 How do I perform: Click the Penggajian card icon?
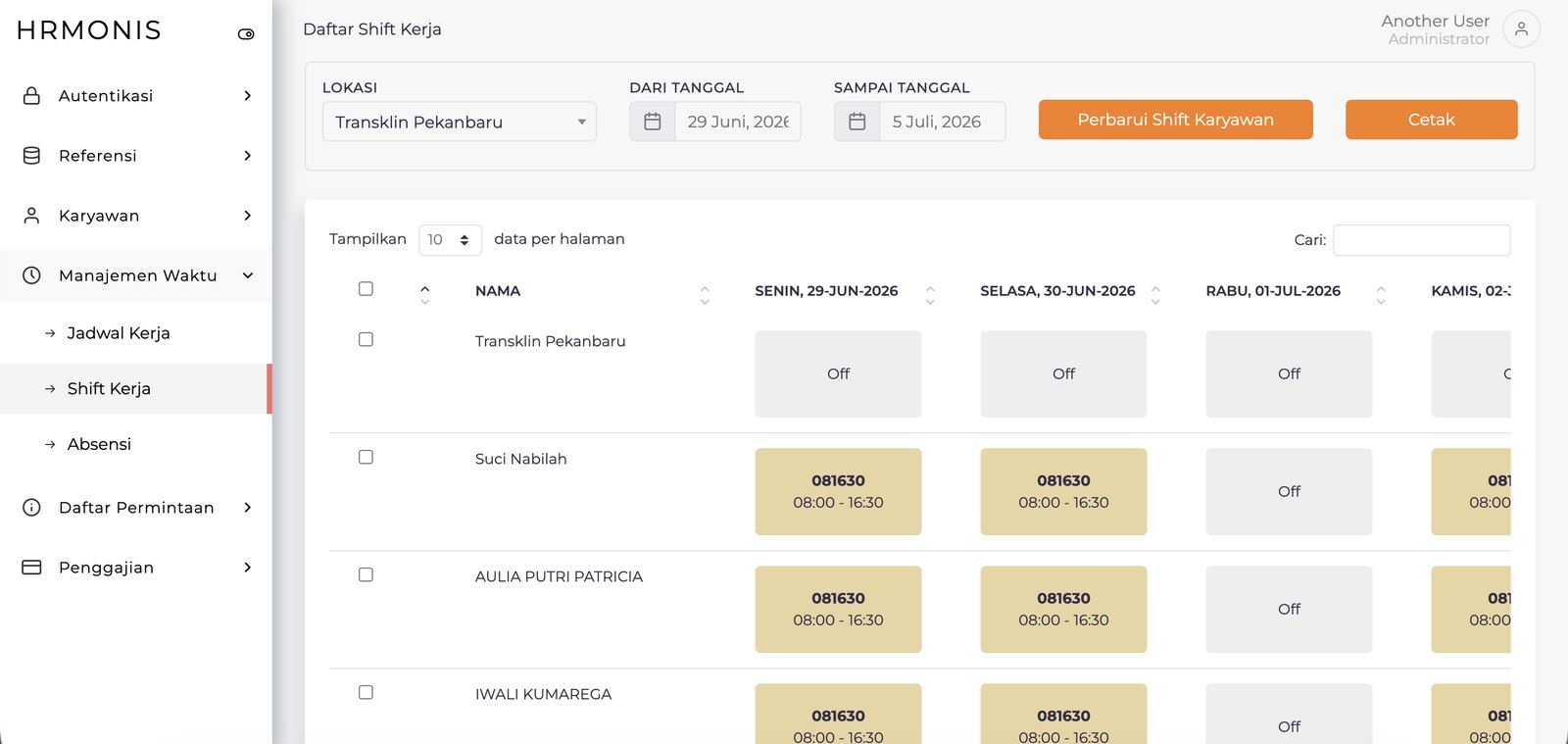coord(31,568)
